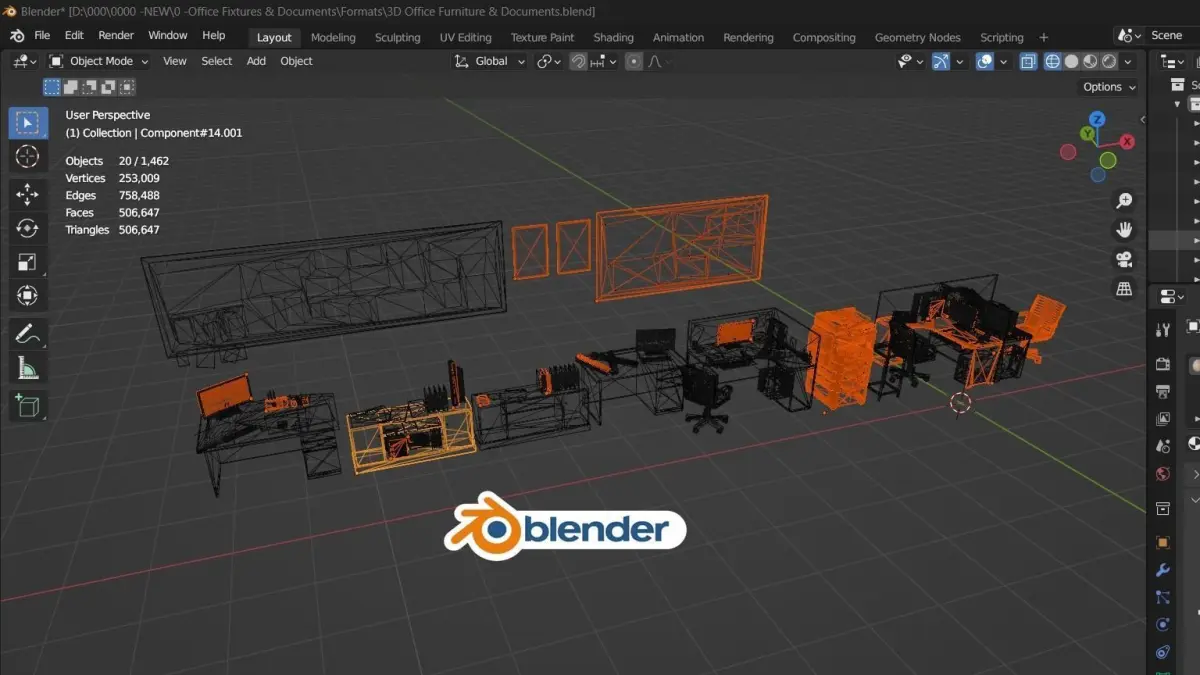This screenshot has height=675, width=1200.
Task: Toggle X-ray mode button
Action: (x=1028, y=61)
